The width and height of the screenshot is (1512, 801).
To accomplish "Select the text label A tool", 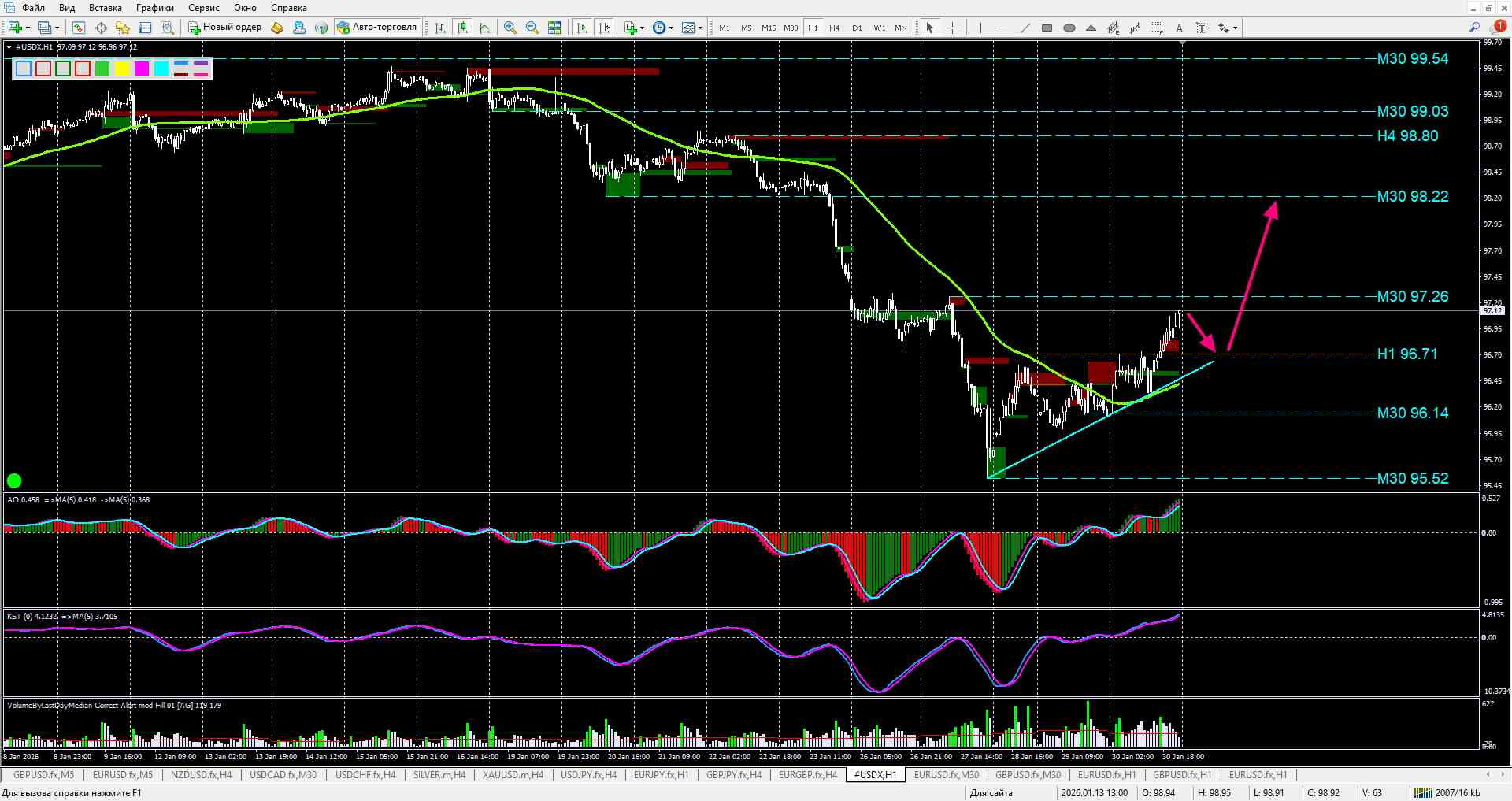I will pyautogui.click(x=1179, y=28).
